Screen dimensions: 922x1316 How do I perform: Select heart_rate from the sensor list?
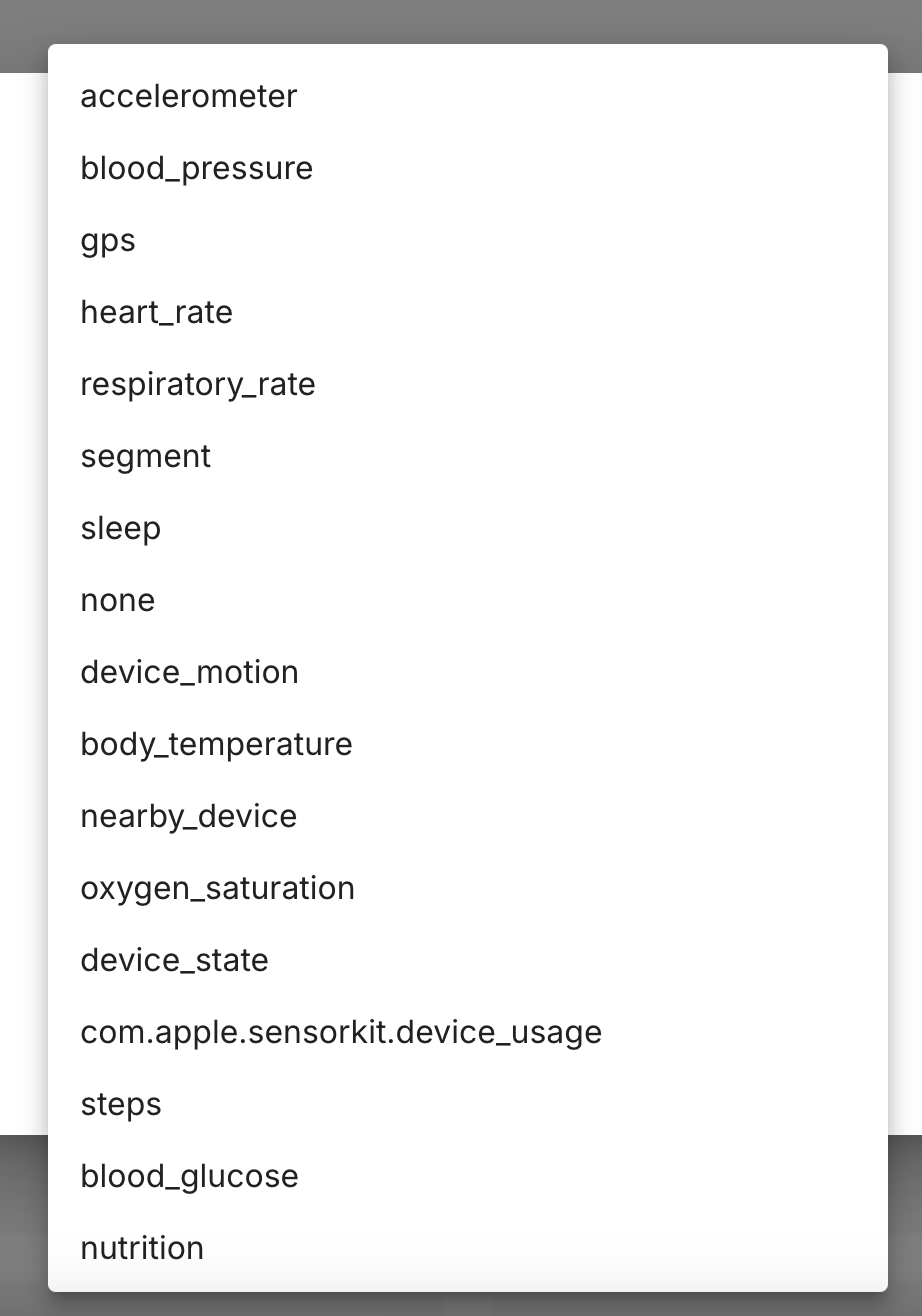pyautogui.click(x=156, y=312)
